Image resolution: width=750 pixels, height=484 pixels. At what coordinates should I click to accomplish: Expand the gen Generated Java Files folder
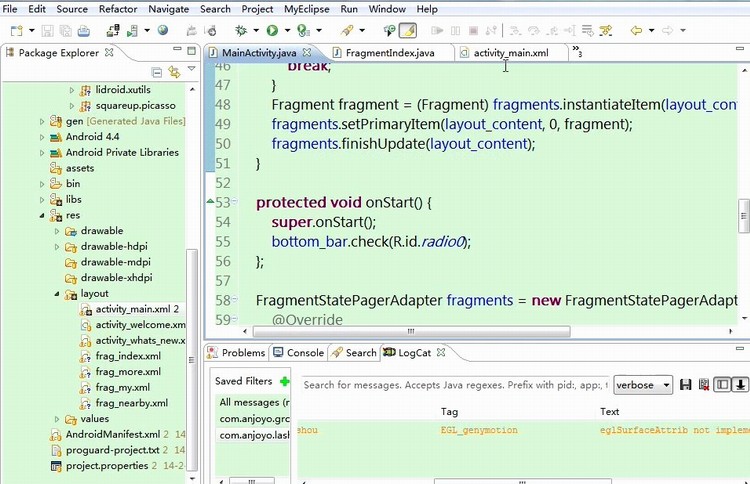[42, 121]
